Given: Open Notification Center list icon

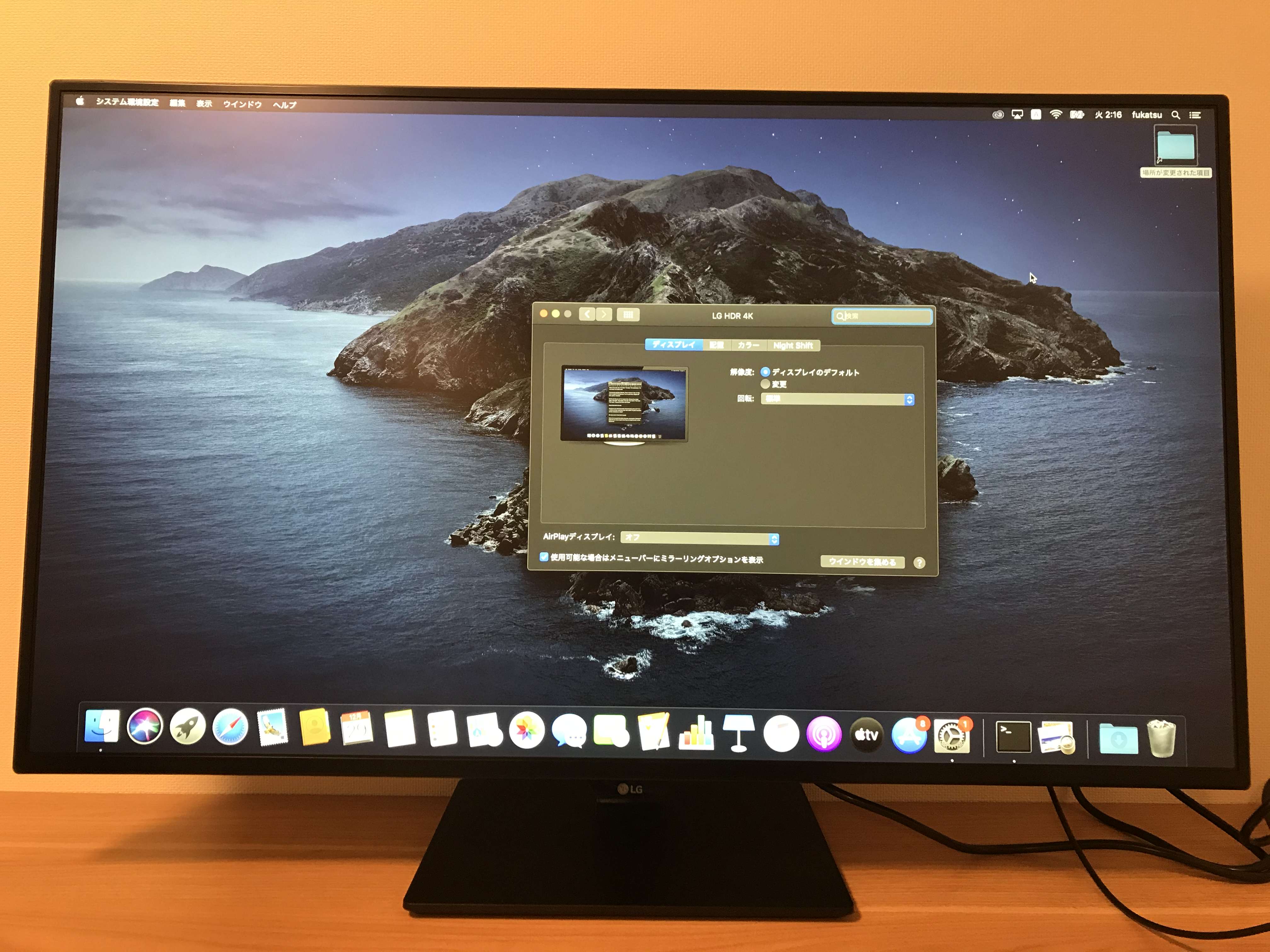Looking at the screenshot, I should click(1195, 115).
